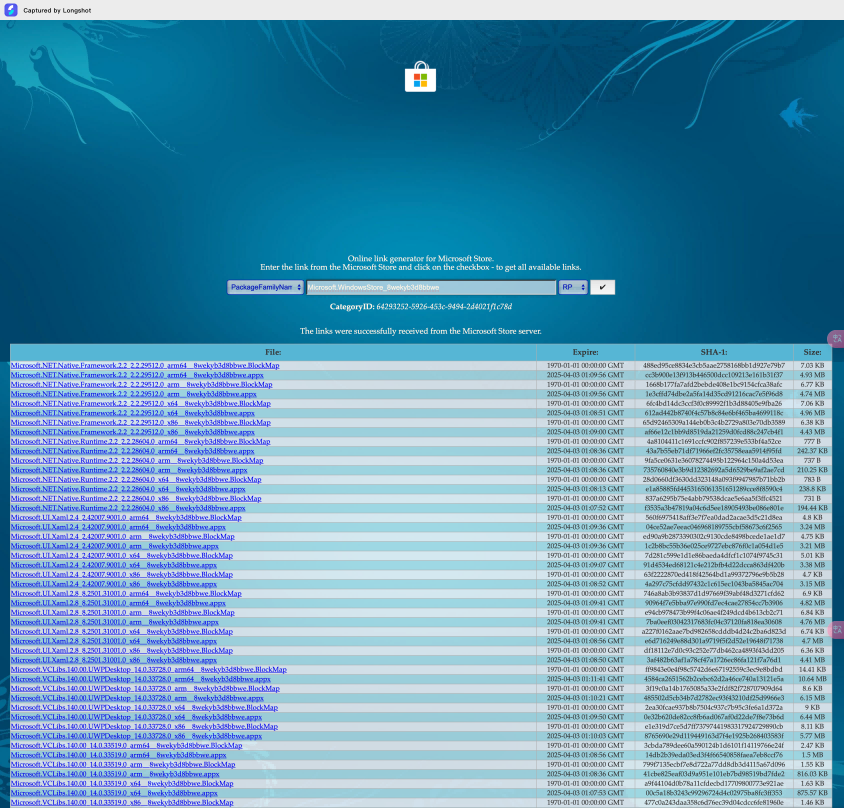Get the NET.Native.Runtime.2.2 x86 appx
Viewport: 844px width, 808px height.
128,508
